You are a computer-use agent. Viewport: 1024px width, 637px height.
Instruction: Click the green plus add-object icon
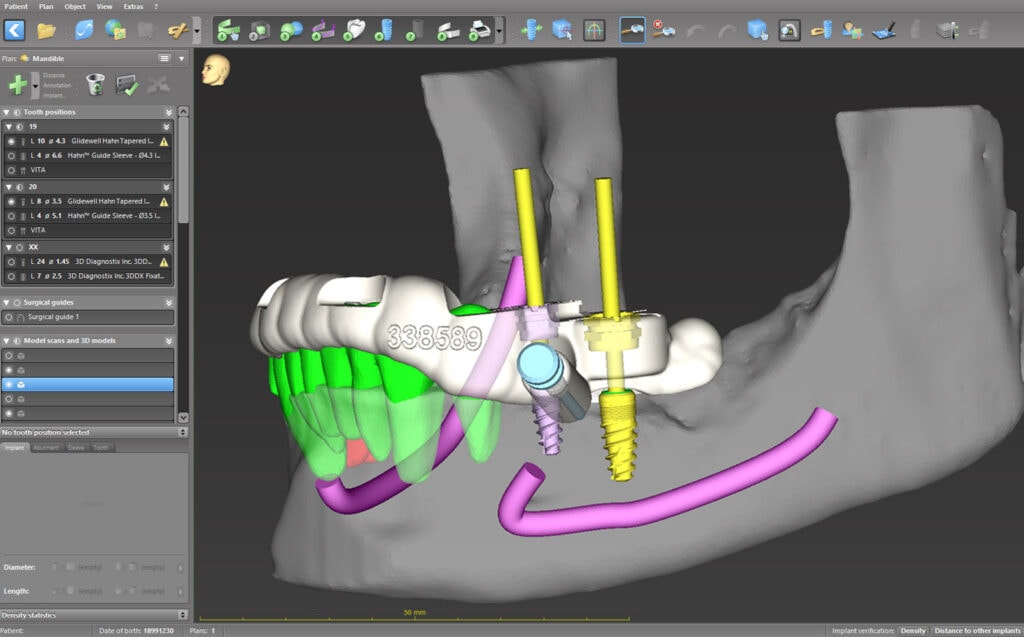(x=17, y=85)
